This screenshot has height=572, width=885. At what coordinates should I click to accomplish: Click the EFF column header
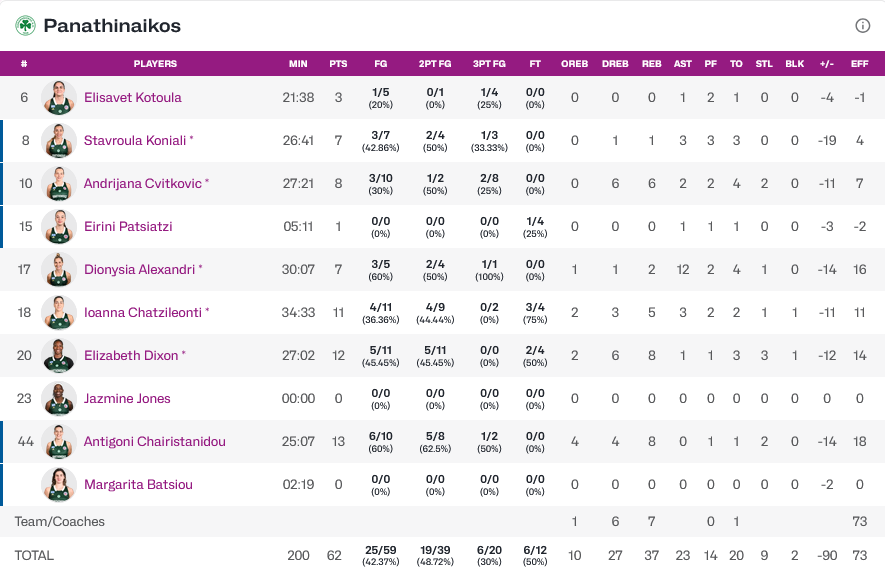859,64
